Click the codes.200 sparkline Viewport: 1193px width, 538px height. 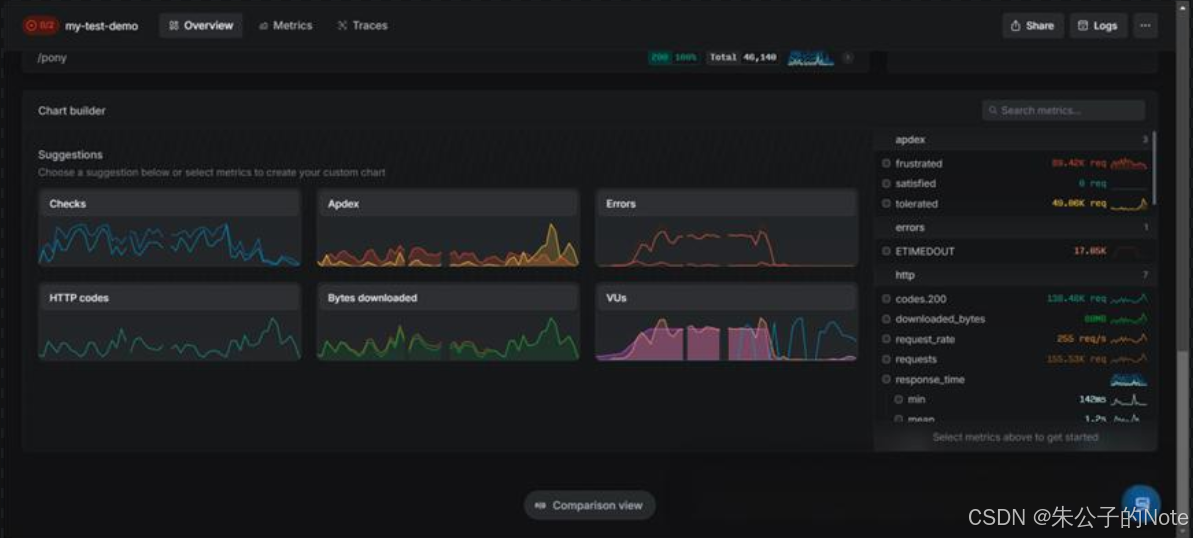pyautogui.click(x=1128, y=299)
